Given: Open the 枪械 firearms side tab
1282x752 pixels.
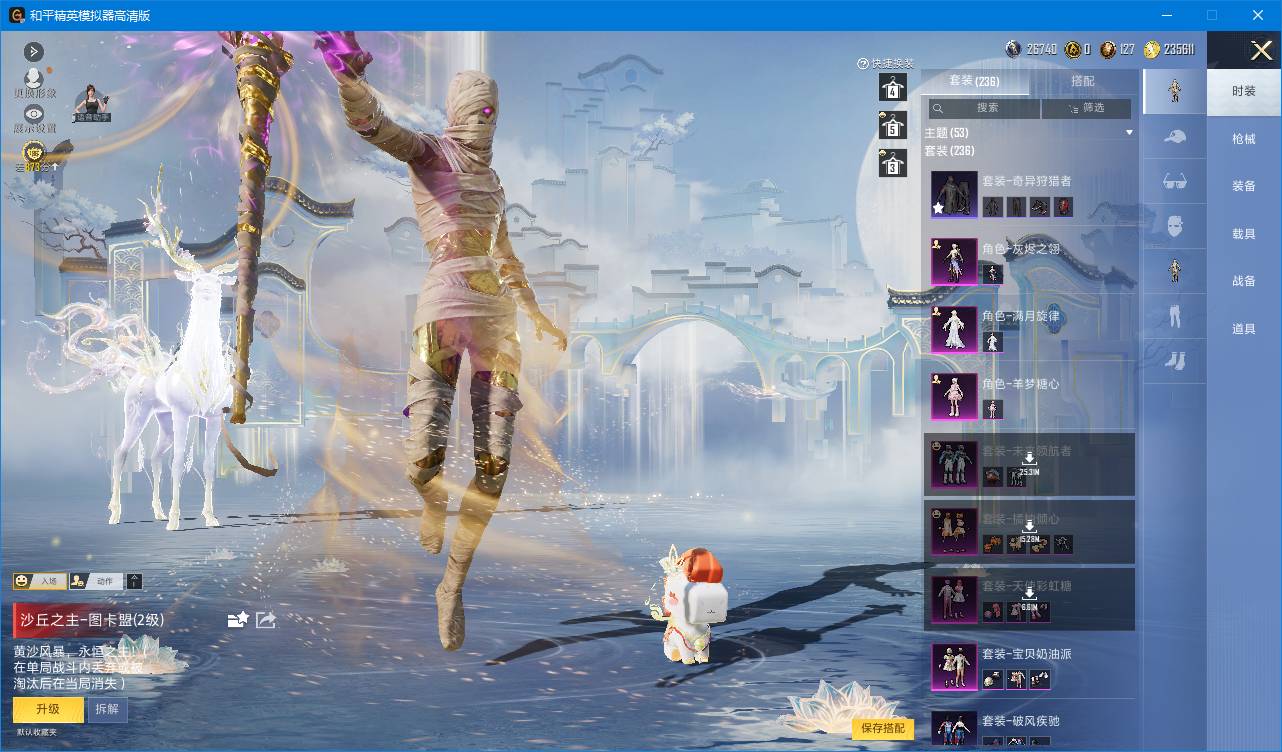Looking at the screenshot, I should coord(1244,139).
